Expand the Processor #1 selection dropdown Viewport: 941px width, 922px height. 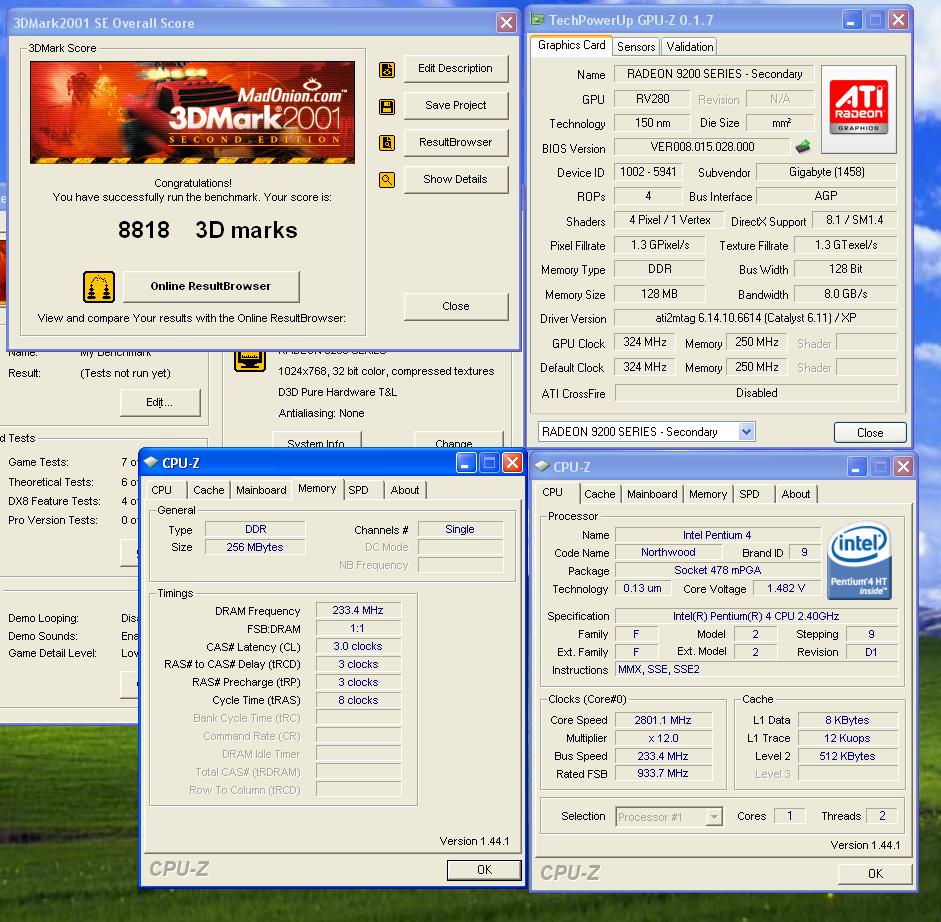pyautogui.click(x=714, y=817)
